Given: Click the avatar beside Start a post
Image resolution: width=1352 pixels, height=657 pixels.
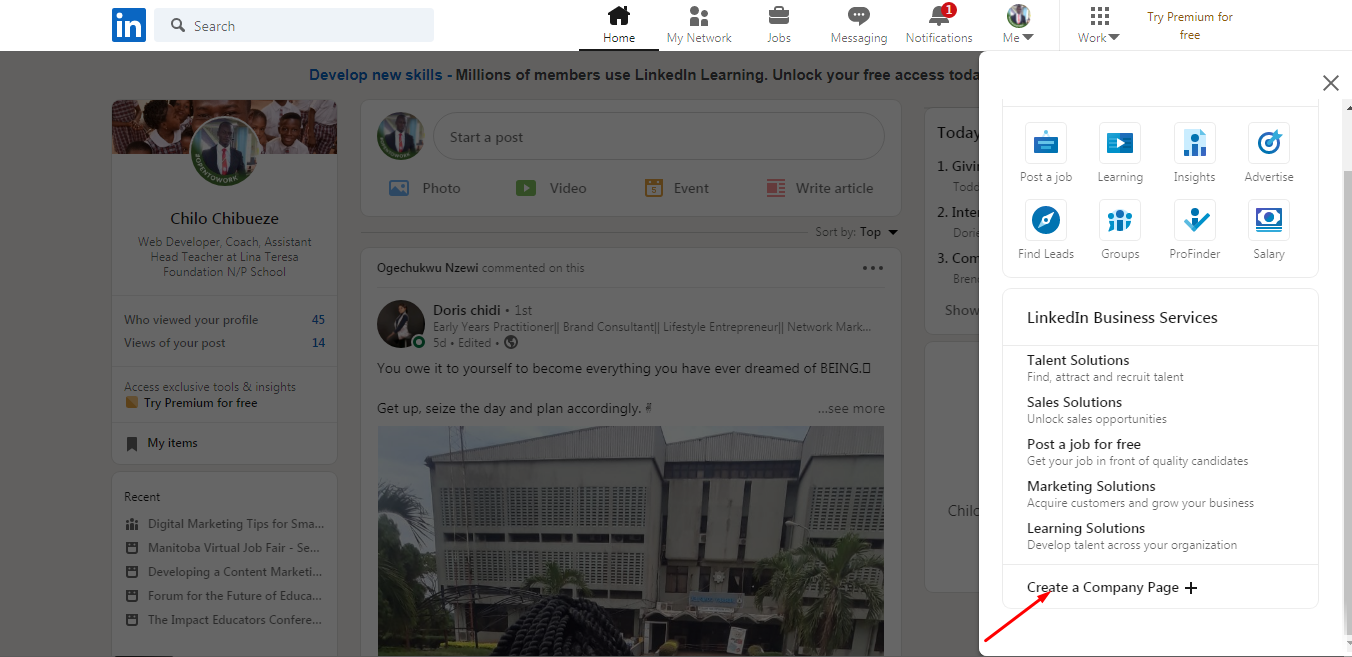Looking at the screenshot, I should [401, 137].
